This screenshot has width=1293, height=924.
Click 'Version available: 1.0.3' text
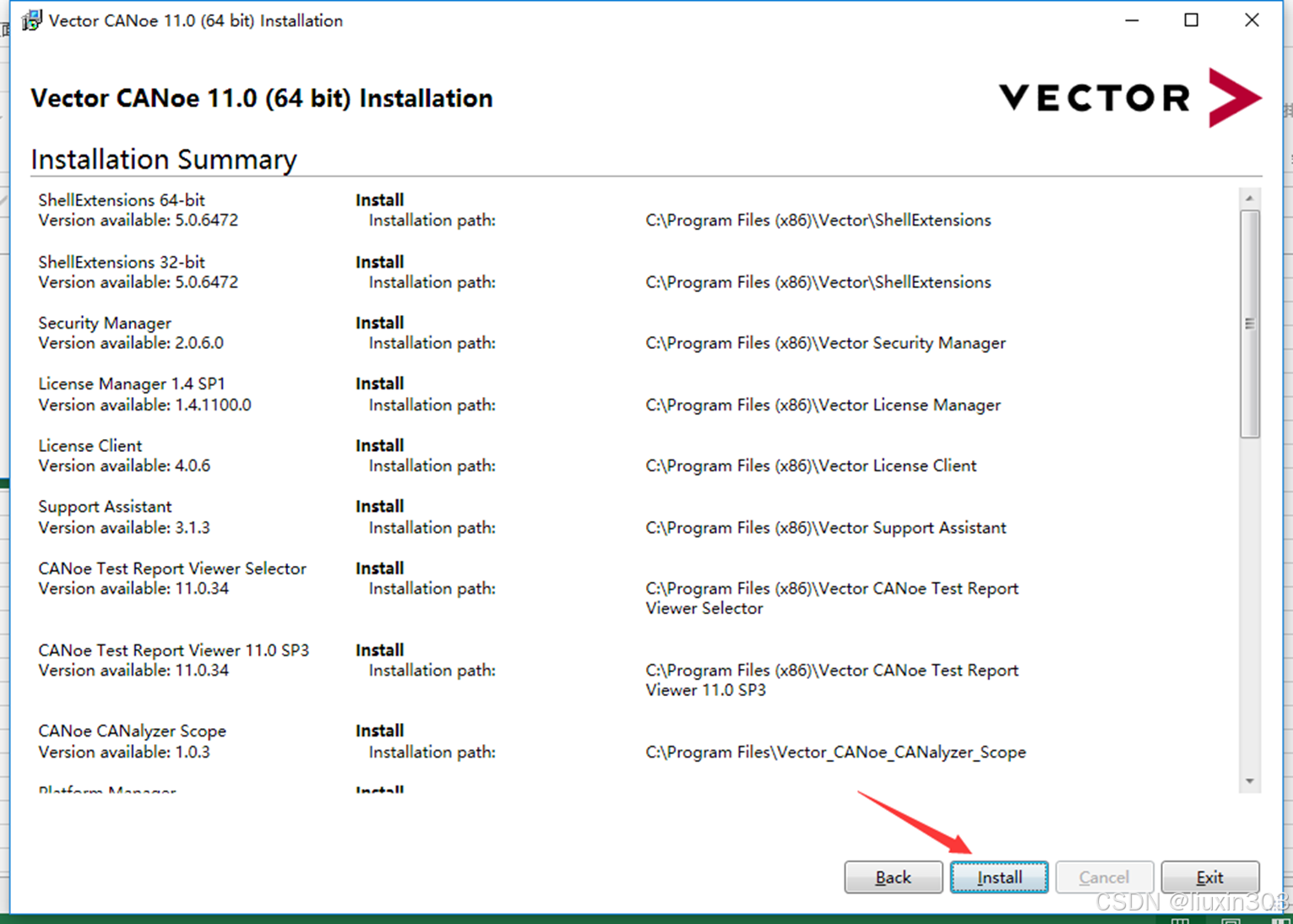tap(124, 752)
